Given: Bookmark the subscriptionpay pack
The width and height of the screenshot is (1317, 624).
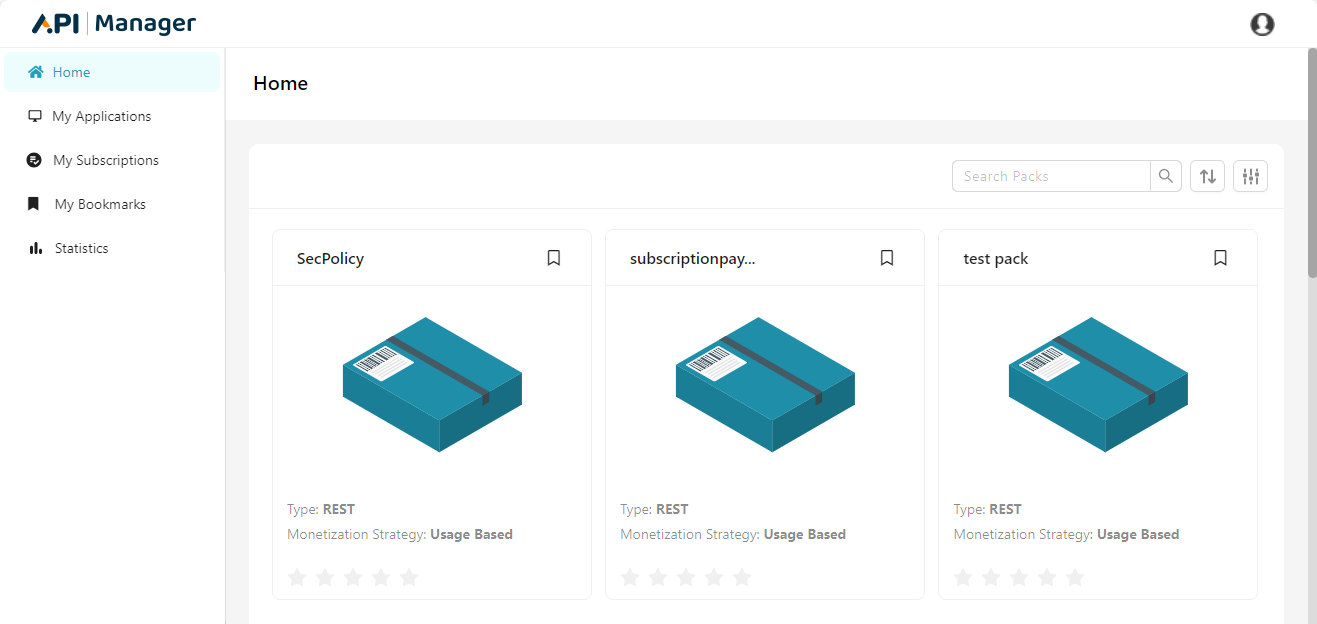Looking at the screenshot, I should click(x=886, y=257).
